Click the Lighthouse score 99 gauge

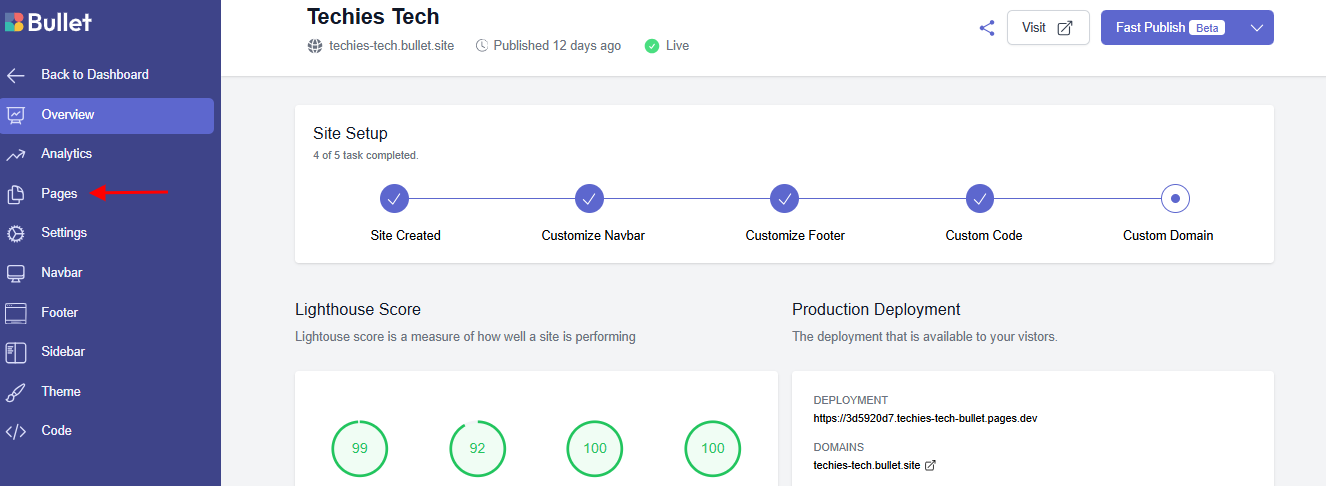pos(360,448)
